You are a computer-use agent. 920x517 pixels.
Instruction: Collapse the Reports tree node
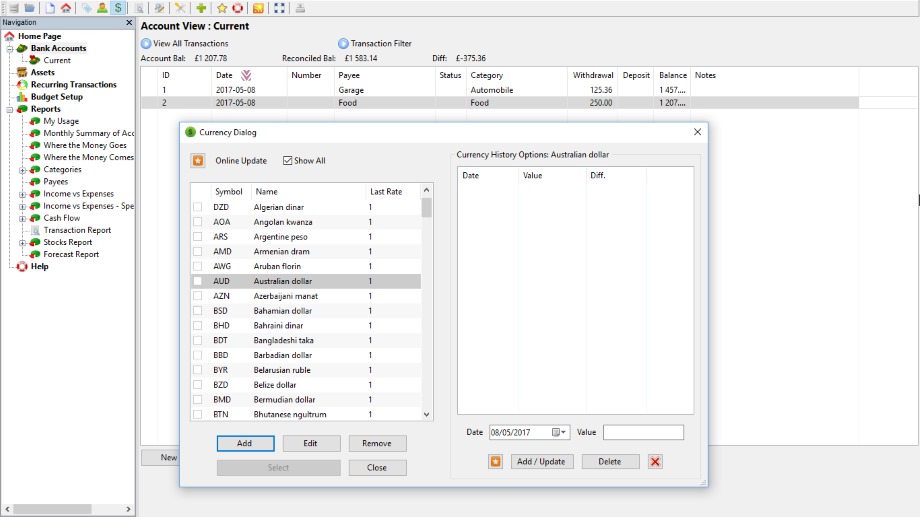point(10,109)
